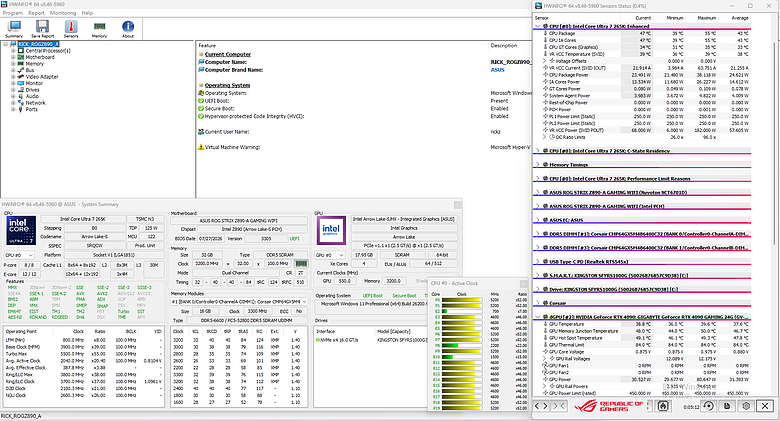Select Virtual Machine Warning row

[365, 147]
